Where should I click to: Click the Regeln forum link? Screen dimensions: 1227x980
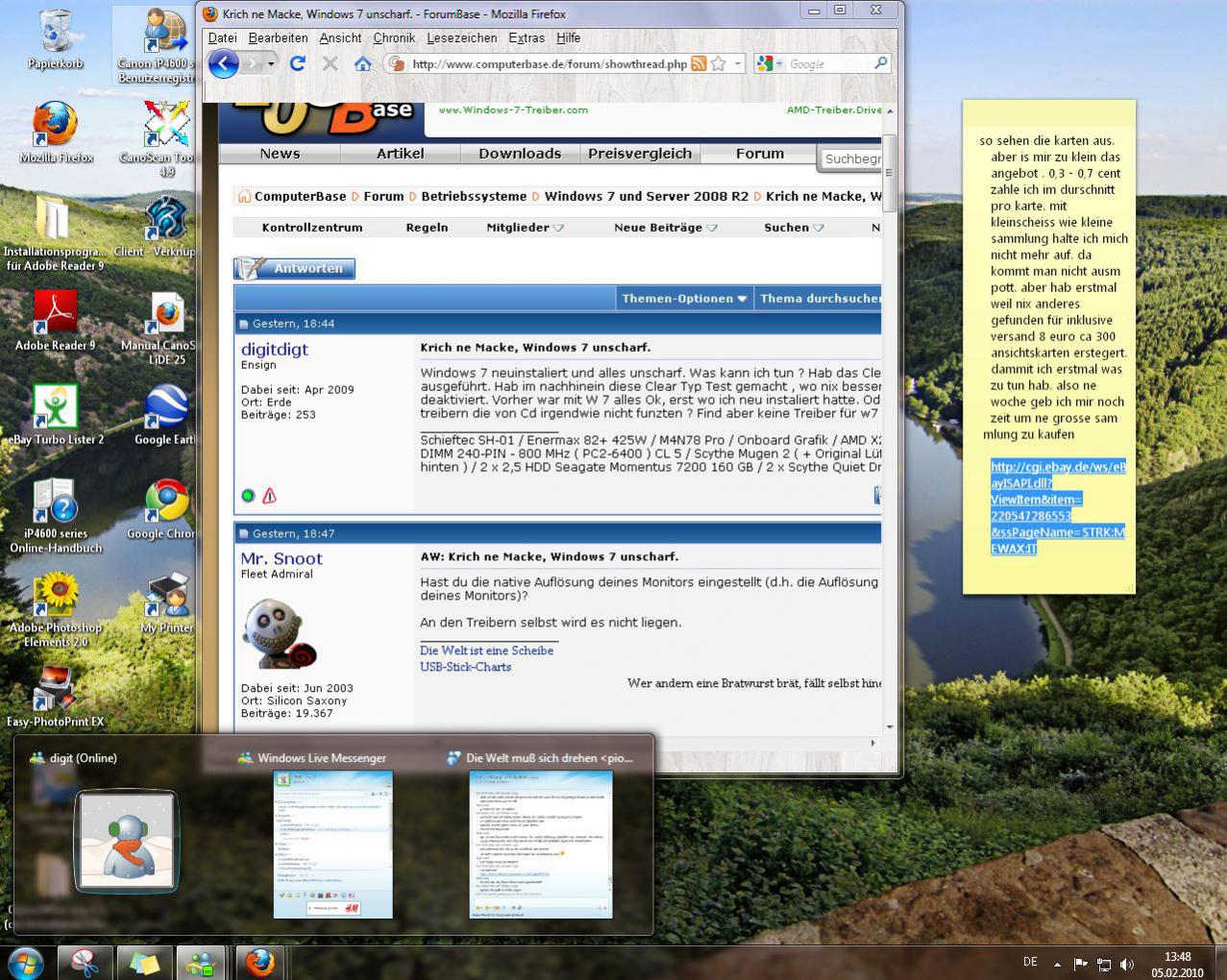[427, 228]
